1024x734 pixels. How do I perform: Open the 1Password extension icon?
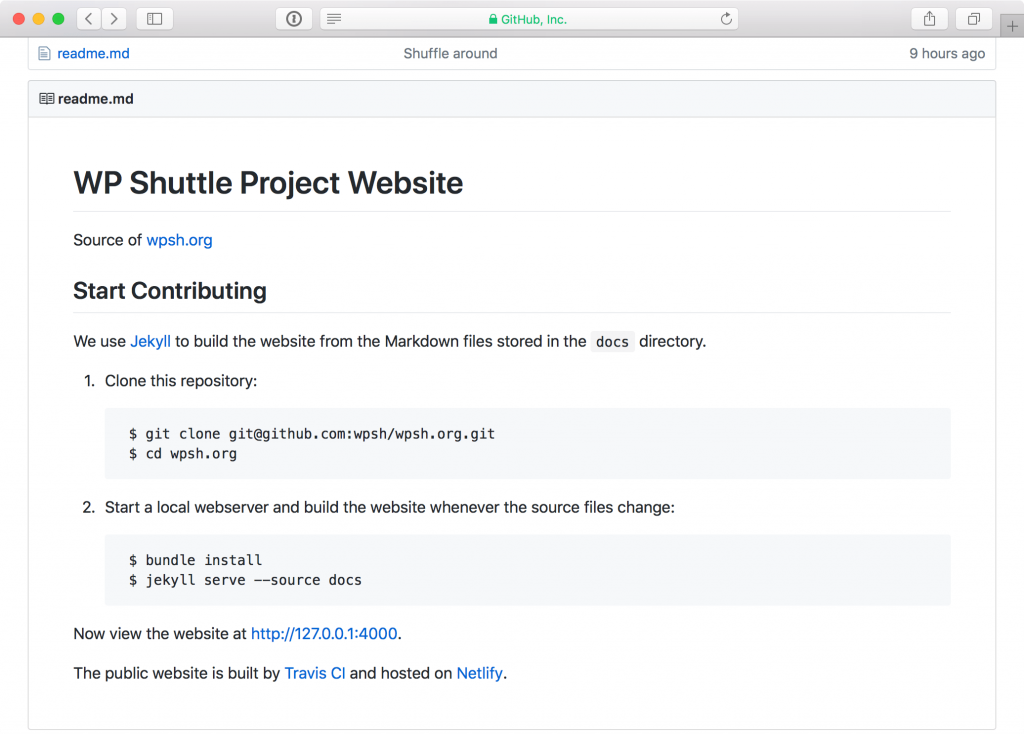pyautogui.click(x=294, y=19)
